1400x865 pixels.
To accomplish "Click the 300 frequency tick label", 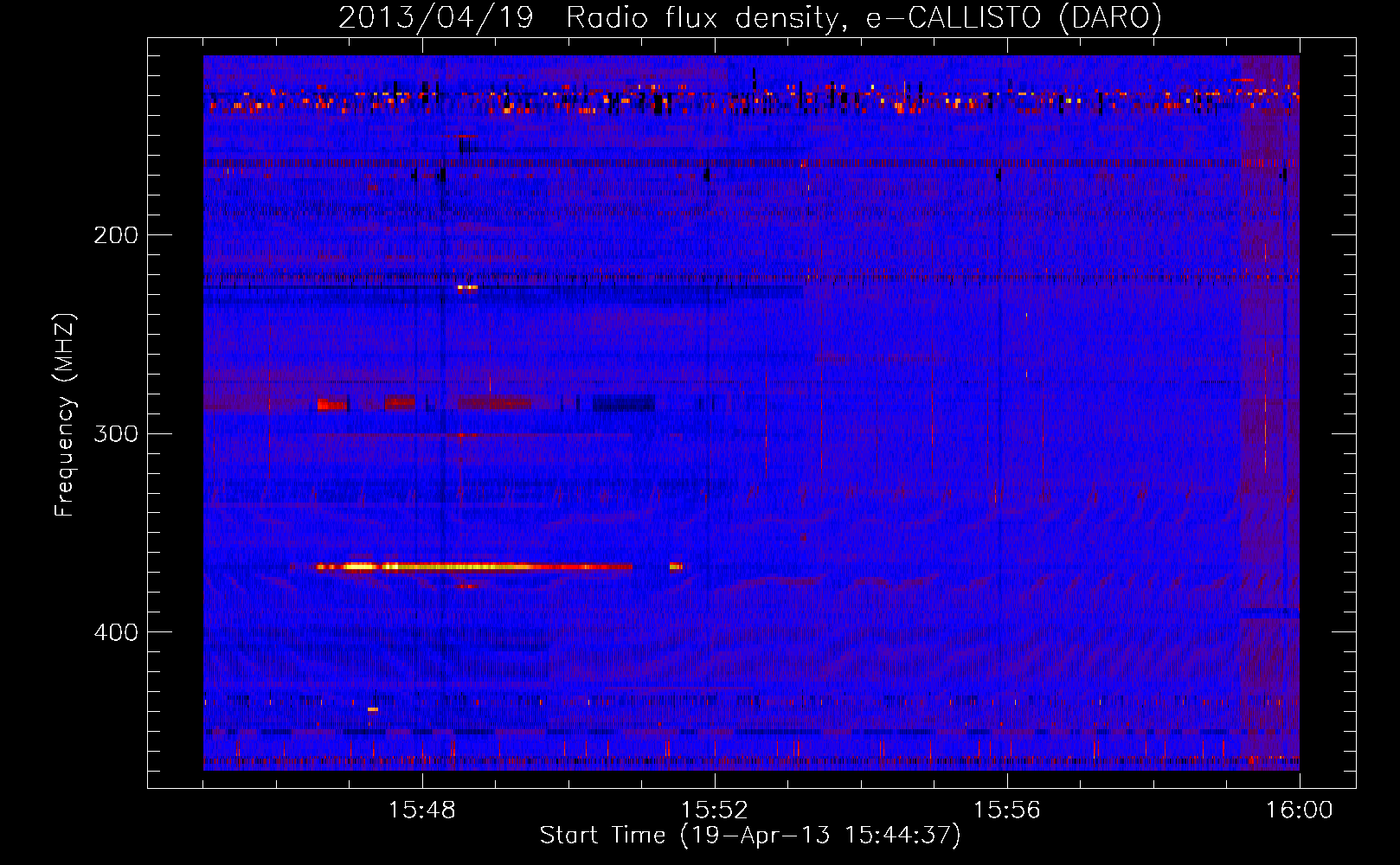I will click(x=116, y=433).
